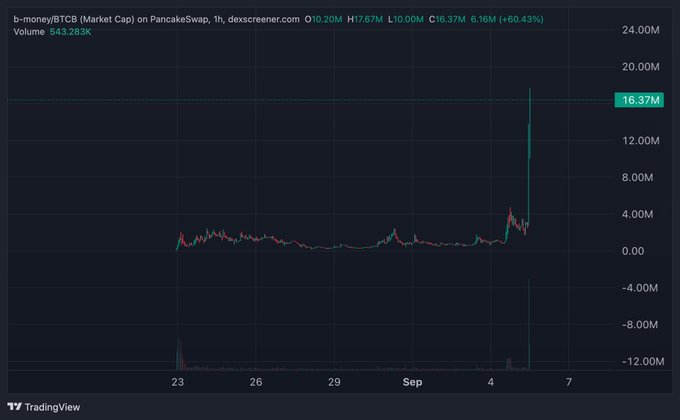Click the open value O10.20M
The height and width of the screenshot is (420, 680).
tap(324, 20)
